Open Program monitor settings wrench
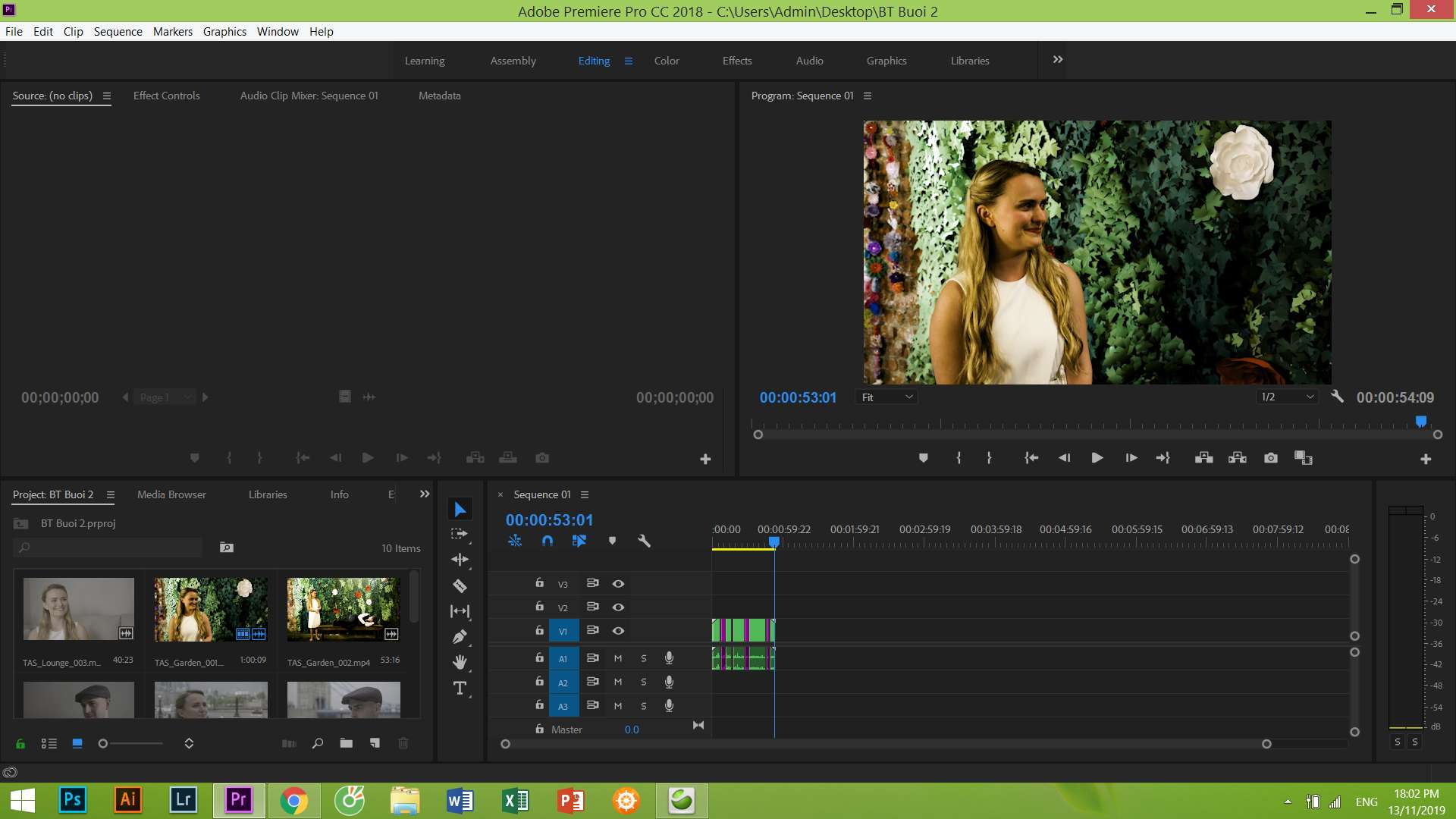Image resolution: width=1456 pixels, height=819 pixels. 1337,397
